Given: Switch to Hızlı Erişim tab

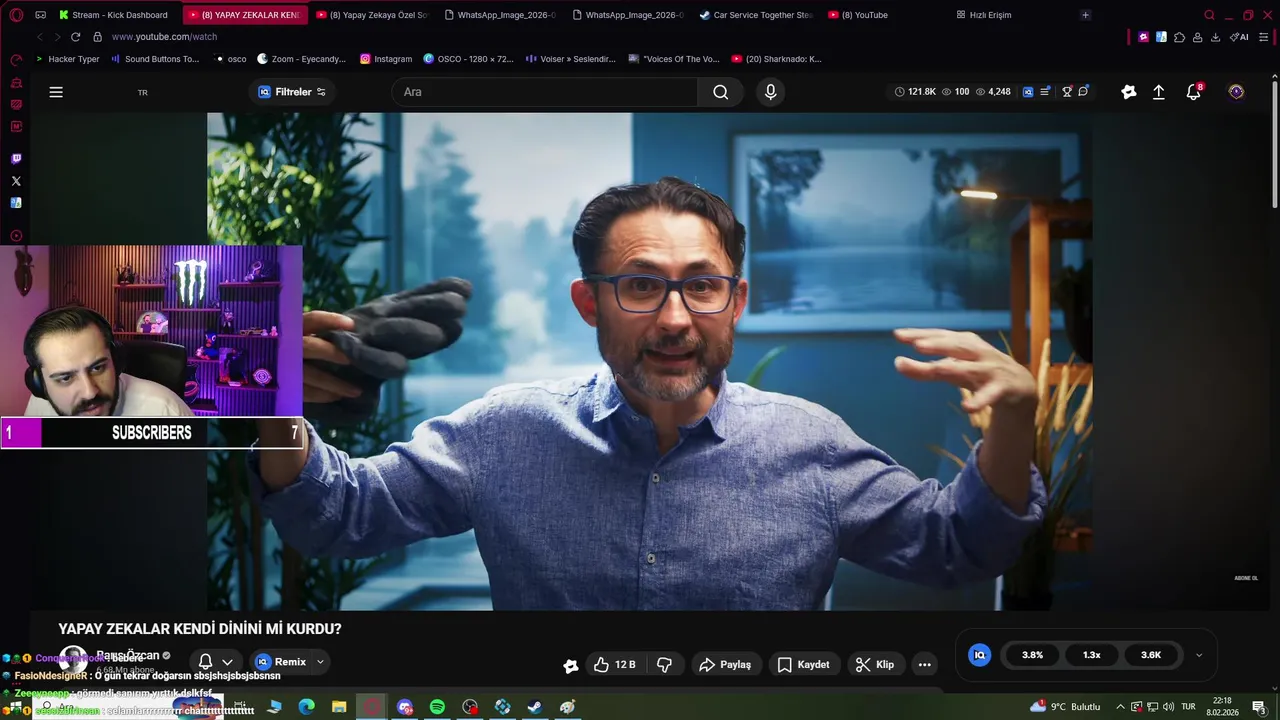Looking at the screenshot, I should [983, 15].
